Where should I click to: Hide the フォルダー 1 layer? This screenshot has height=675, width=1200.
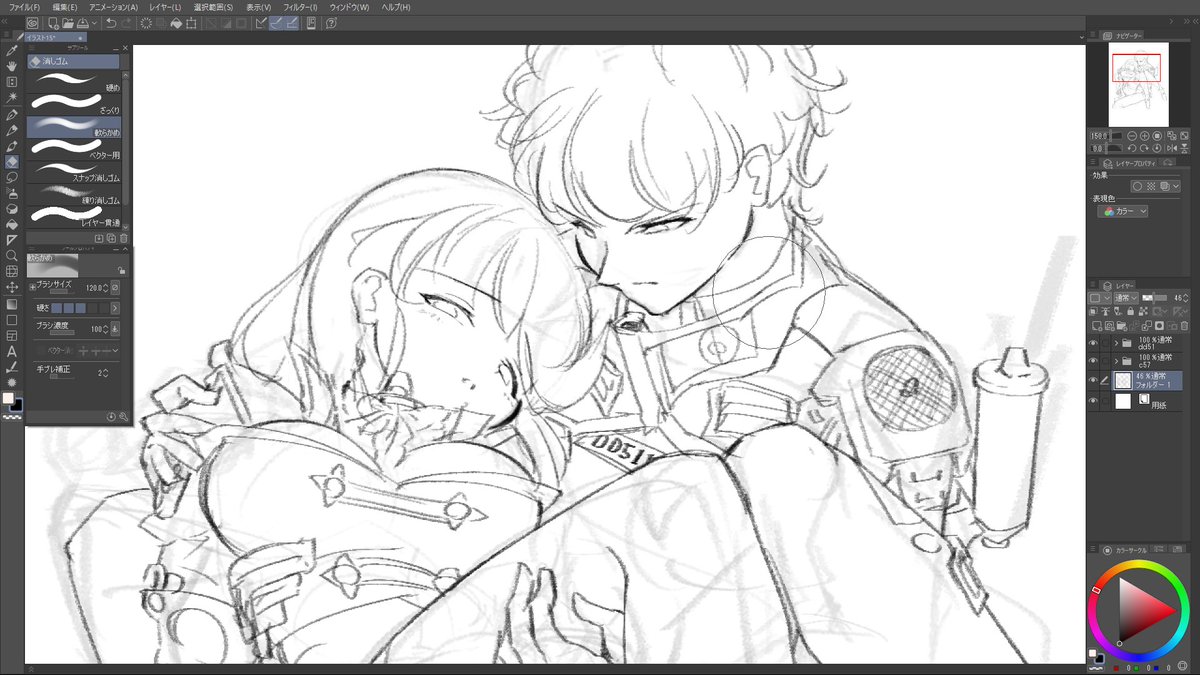click(1093, 380)
